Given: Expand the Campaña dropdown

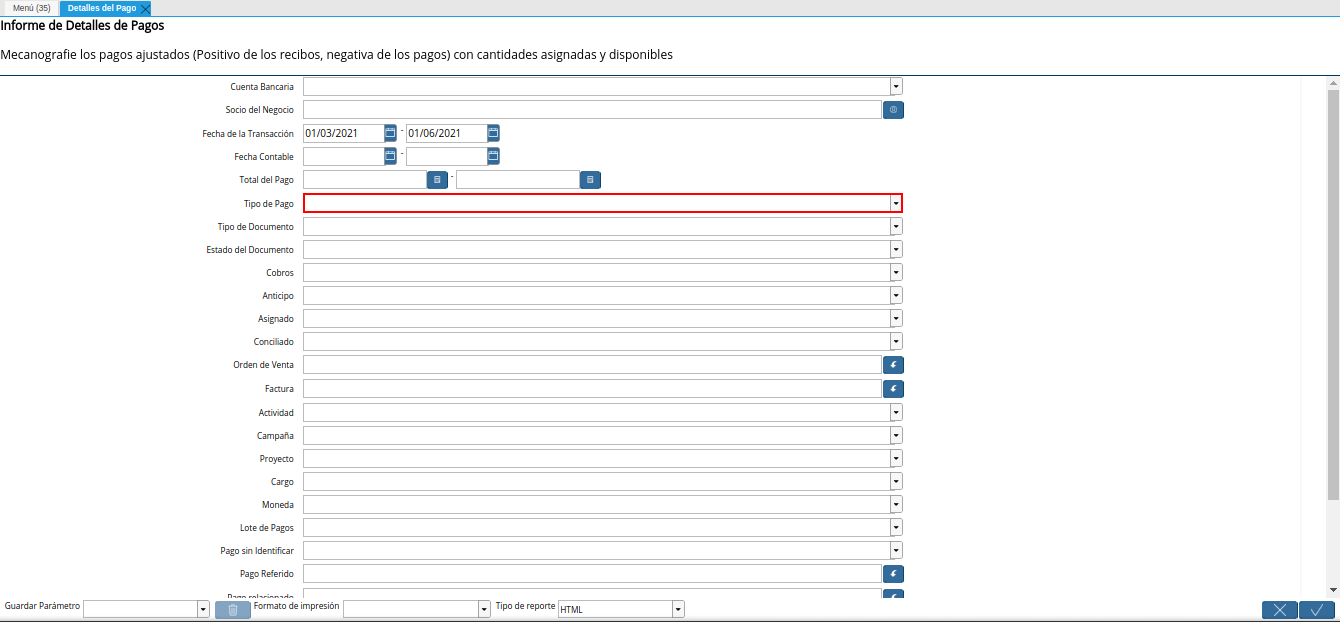Looking at the screenshot, I should (896, 436).
